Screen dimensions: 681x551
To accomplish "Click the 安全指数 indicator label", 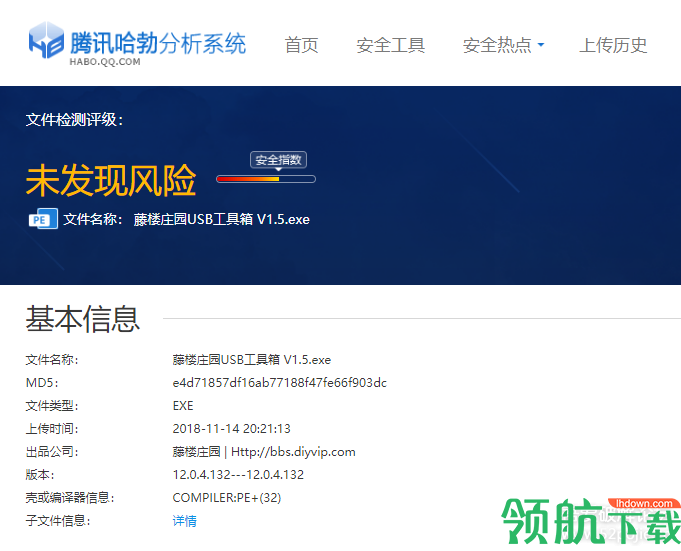I will 278,160.
